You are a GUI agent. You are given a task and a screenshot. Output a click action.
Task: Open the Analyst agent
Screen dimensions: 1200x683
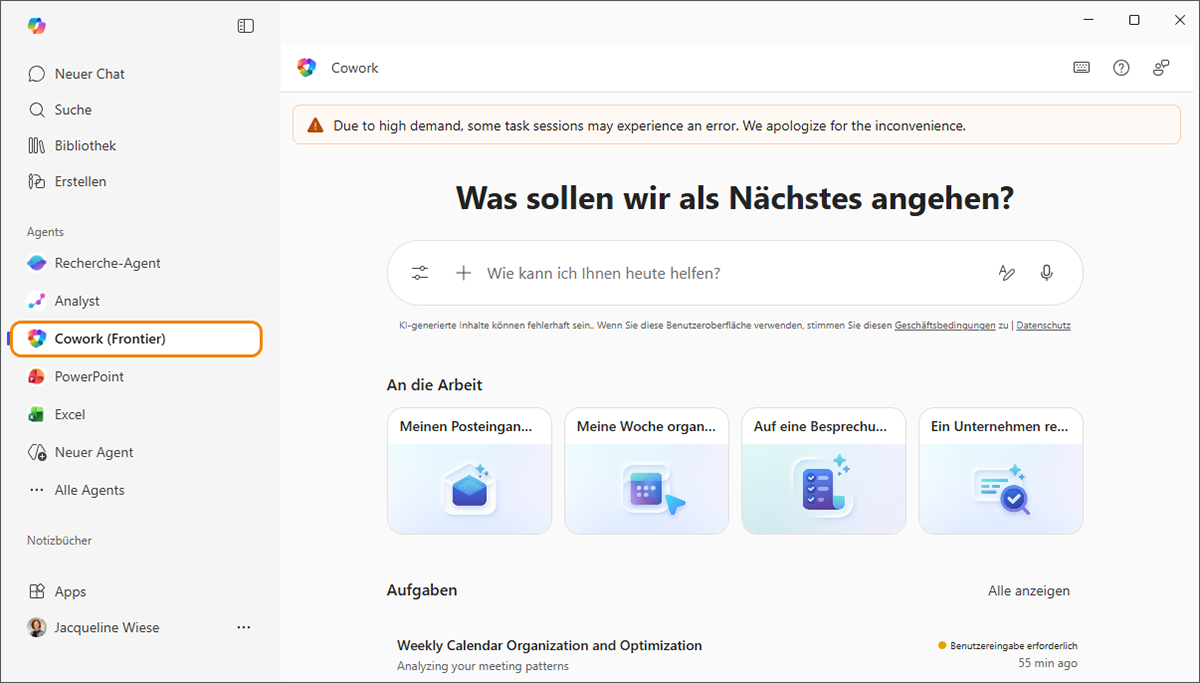coord(77,301)
